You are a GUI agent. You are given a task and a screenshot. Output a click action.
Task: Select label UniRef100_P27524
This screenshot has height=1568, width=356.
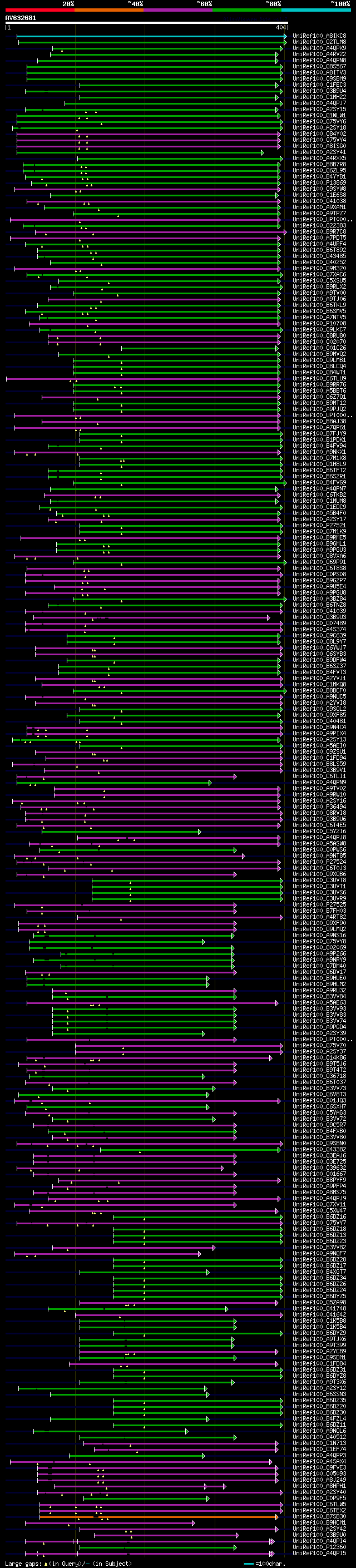point(319,862)
